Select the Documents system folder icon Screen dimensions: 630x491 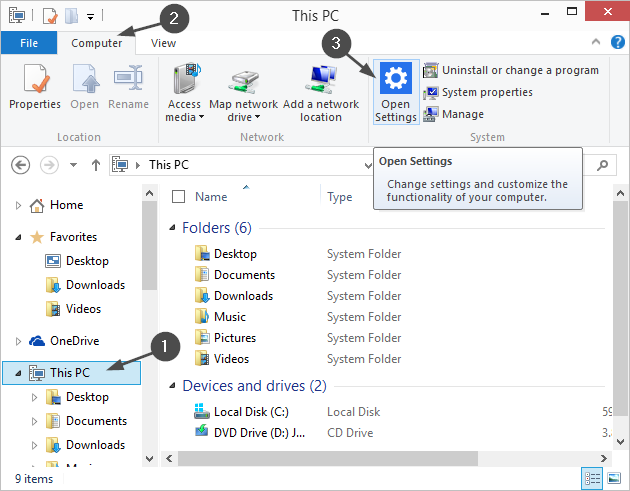[x=202, y=274]
